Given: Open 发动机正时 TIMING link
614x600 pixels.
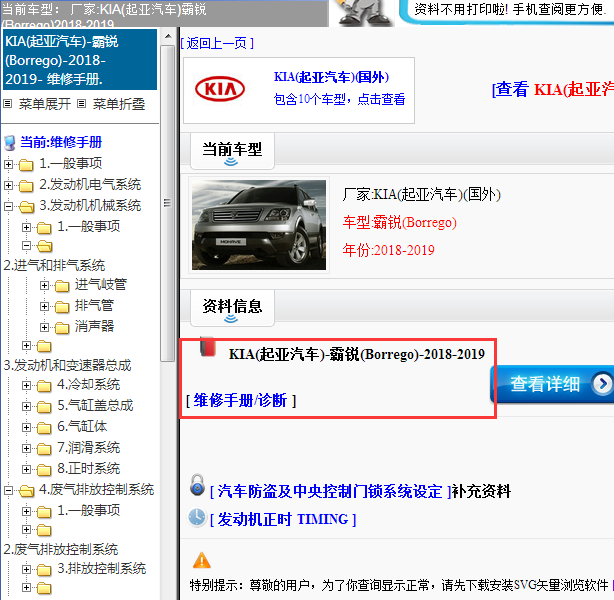Looking at the screenshot, I should pos(283,520).
